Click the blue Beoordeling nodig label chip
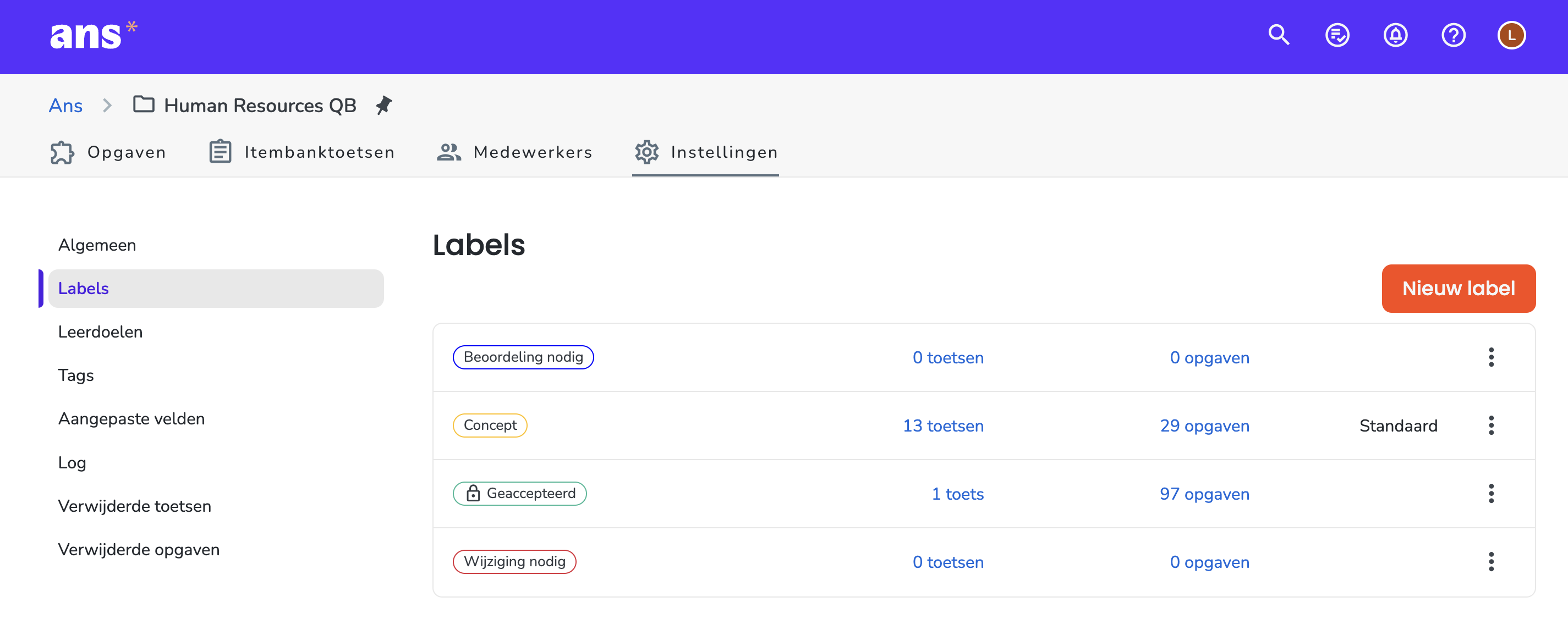1568x619 pixels. pos(523,357)
